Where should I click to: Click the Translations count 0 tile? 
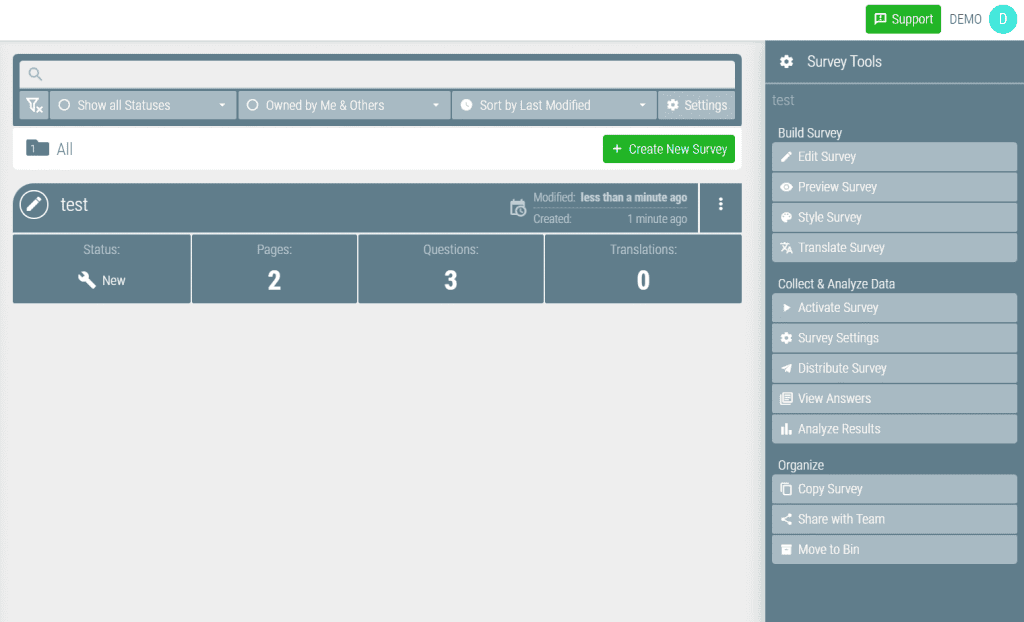[643, 269]
